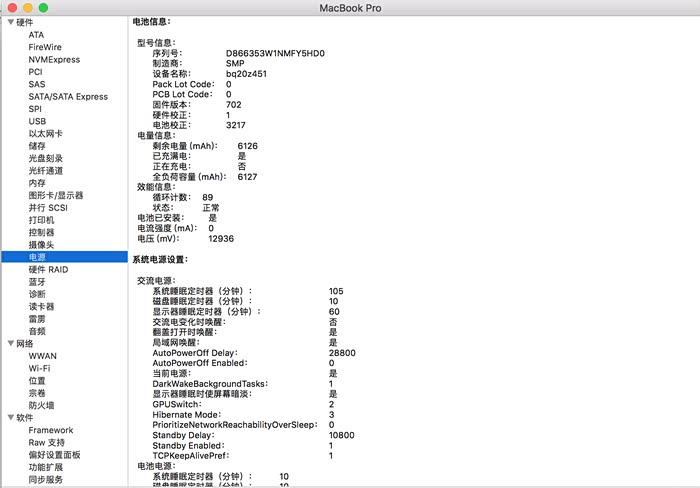Open the 偏好设置面板 preference panes entry
Image resolution: width=700 pixels, height=488 pixels.
point(54,455)
